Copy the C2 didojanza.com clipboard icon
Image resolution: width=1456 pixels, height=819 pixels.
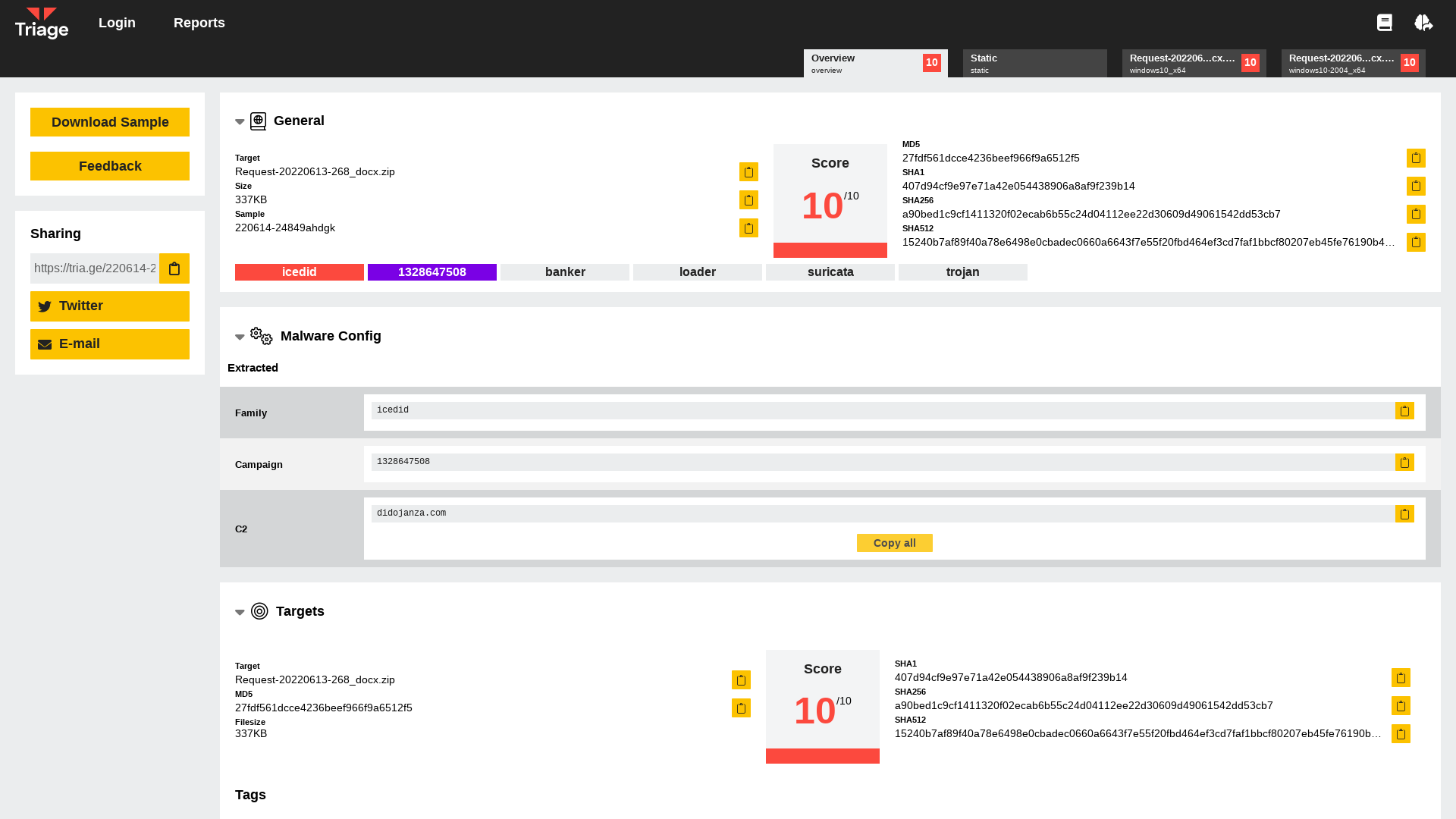pyautogui.click(x=1404, y=513)
